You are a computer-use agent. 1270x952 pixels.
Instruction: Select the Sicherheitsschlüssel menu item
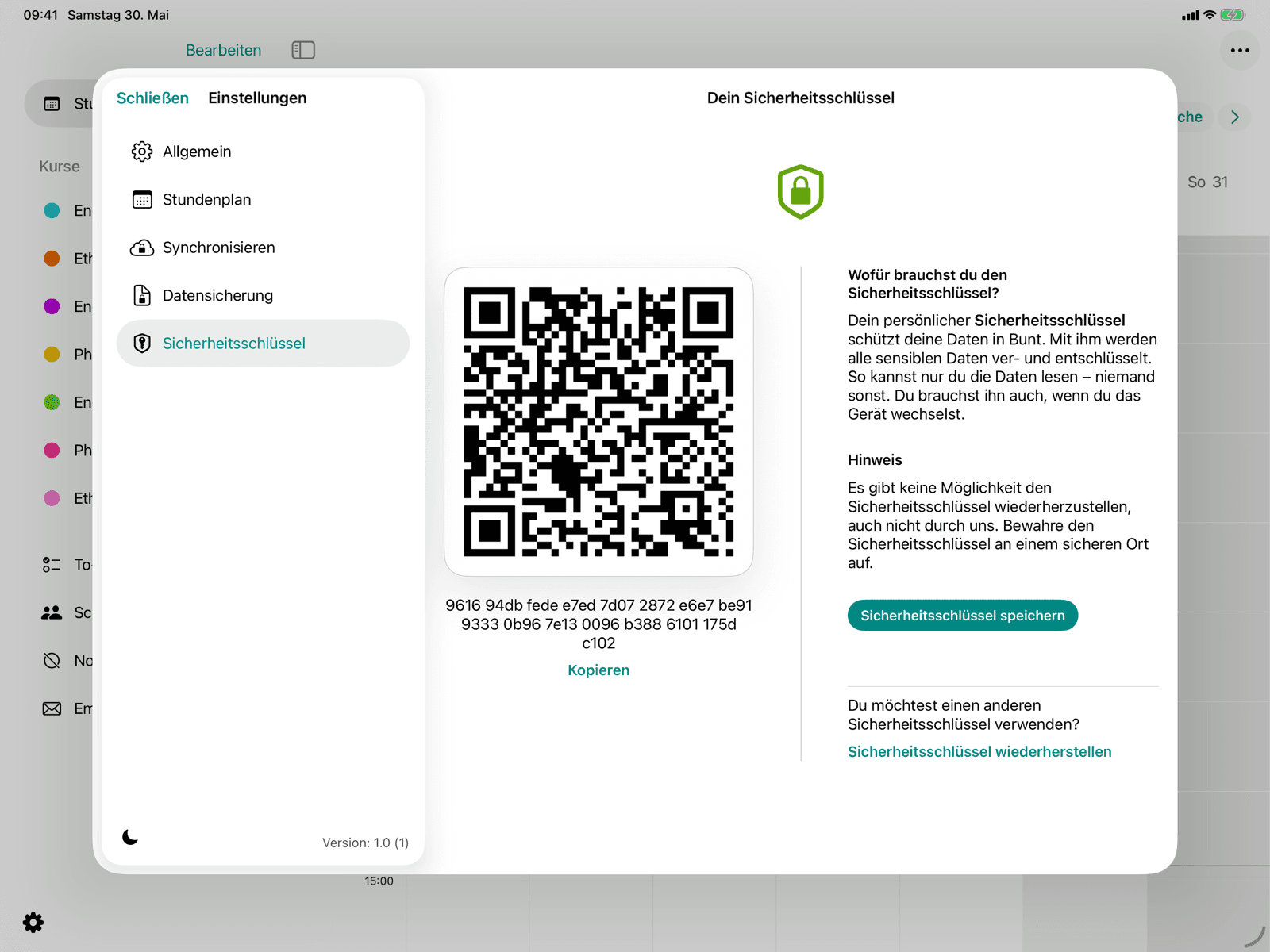[263, 344]
